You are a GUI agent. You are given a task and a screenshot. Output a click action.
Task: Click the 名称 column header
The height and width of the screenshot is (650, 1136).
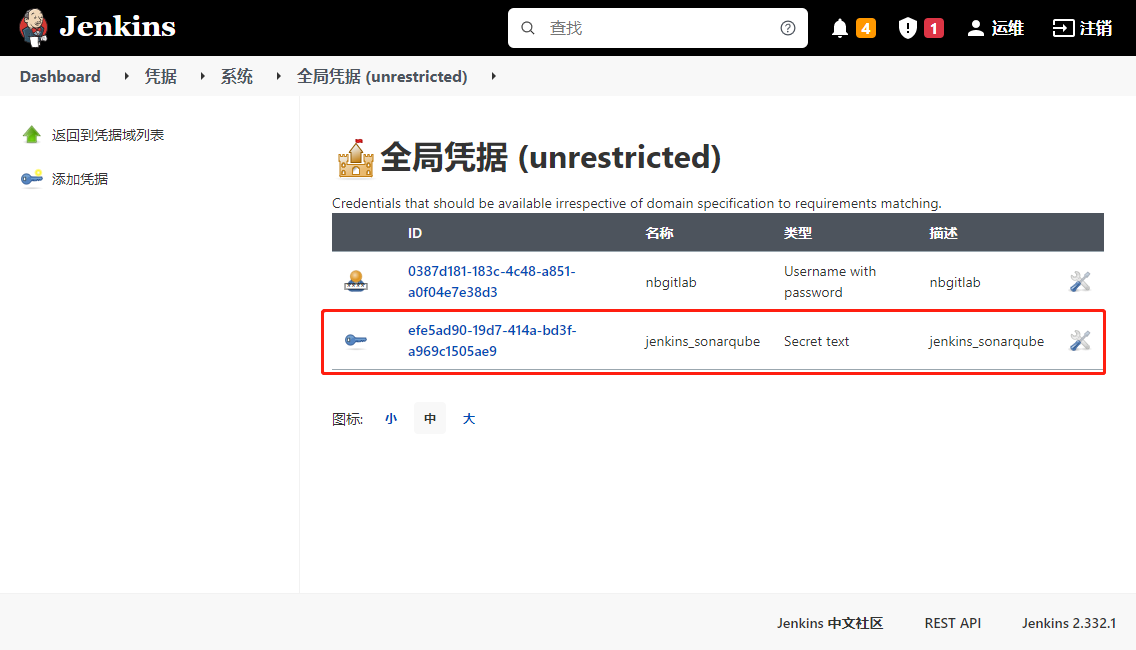point(659,233)
